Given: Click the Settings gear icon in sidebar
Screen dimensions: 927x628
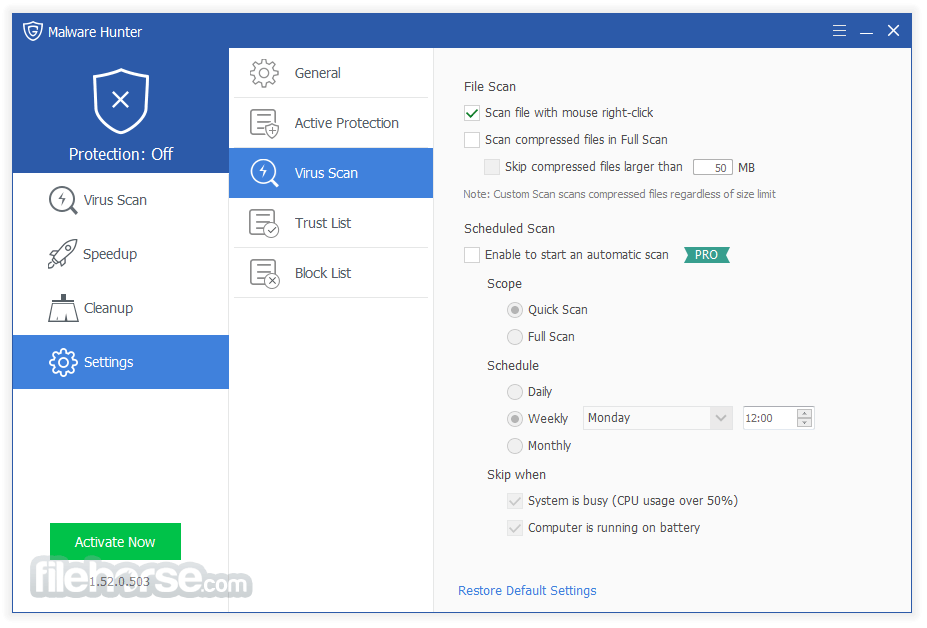Looking at the screenshot, I should pyautogui.click(x=63, y=362).
